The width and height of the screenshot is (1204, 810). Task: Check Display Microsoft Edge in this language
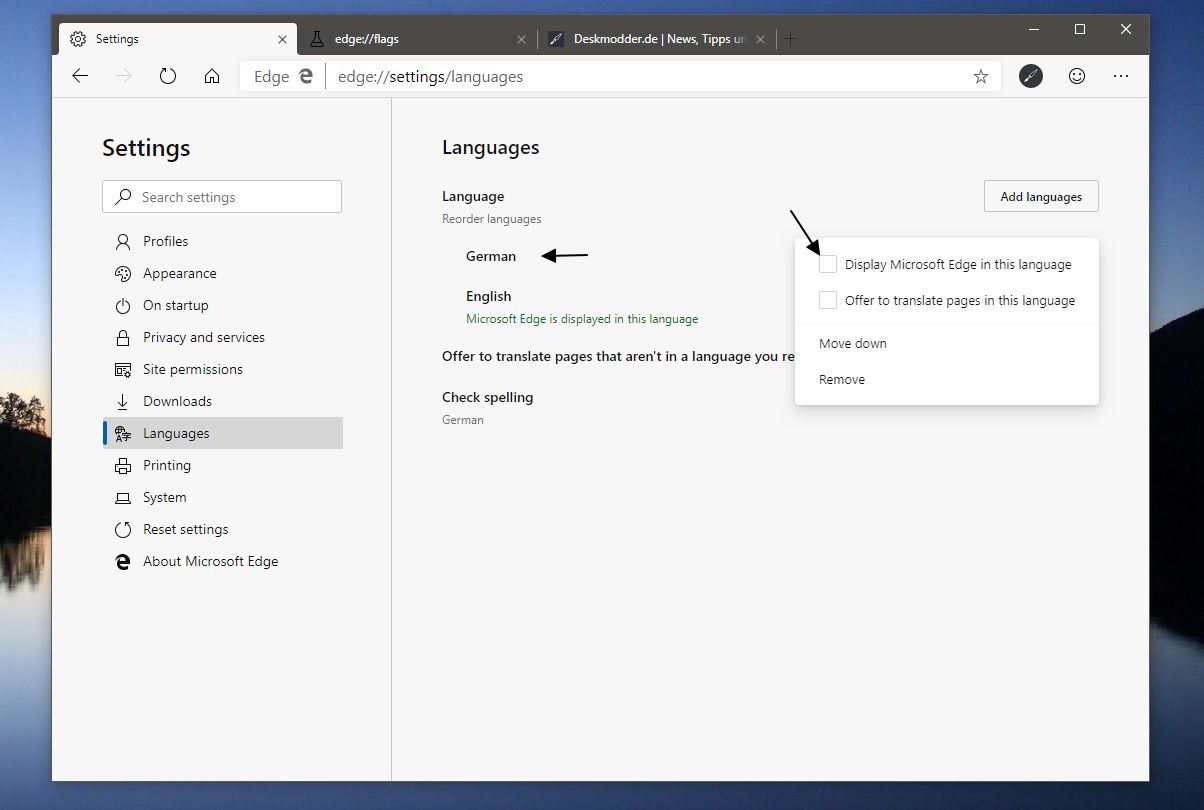point(828,264)
